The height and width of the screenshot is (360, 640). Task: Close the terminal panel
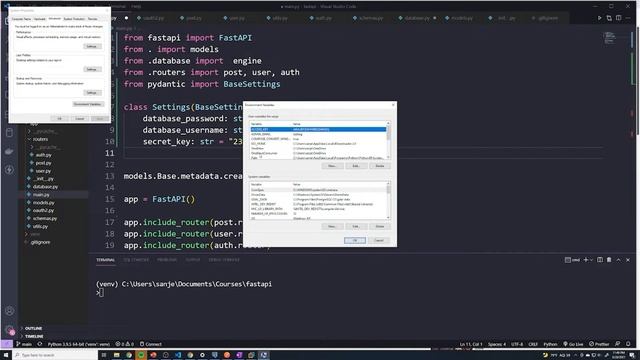click(x=628, y=260)
